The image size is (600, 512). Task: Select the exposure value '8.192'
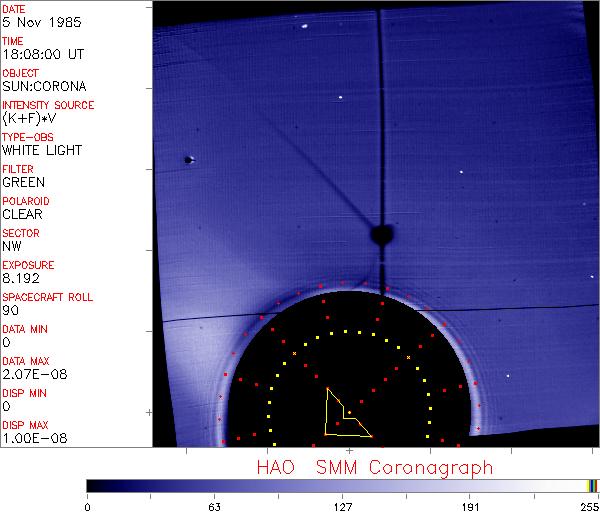click(20, 278)
